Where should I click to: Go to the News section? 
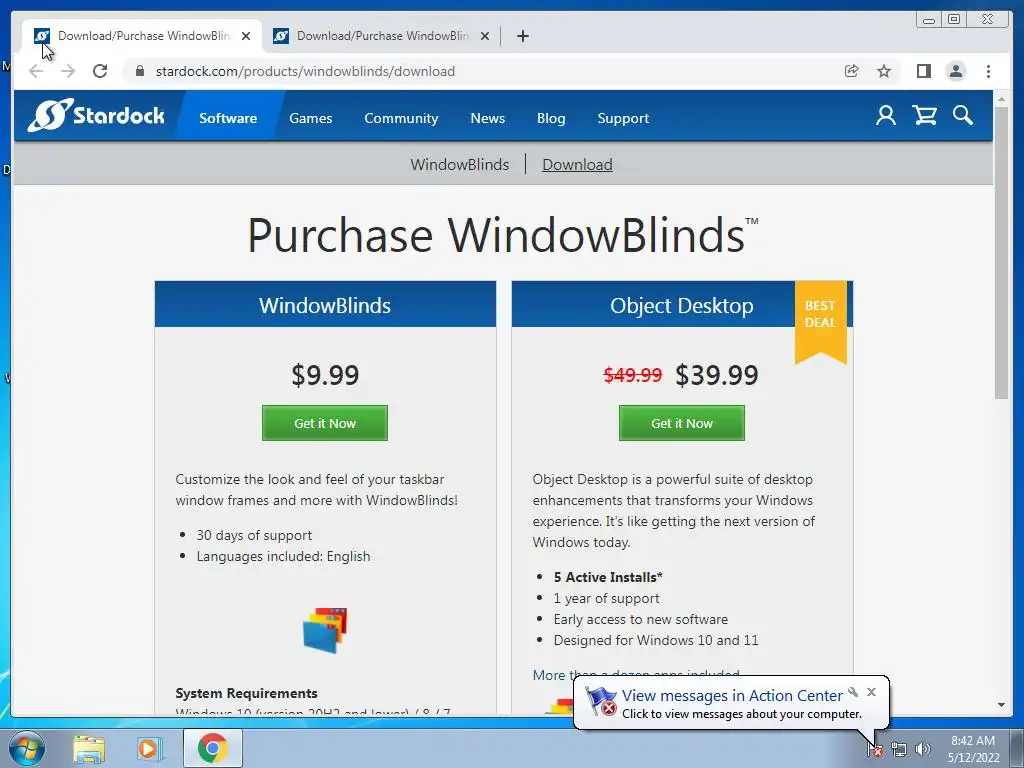(488, 118)
